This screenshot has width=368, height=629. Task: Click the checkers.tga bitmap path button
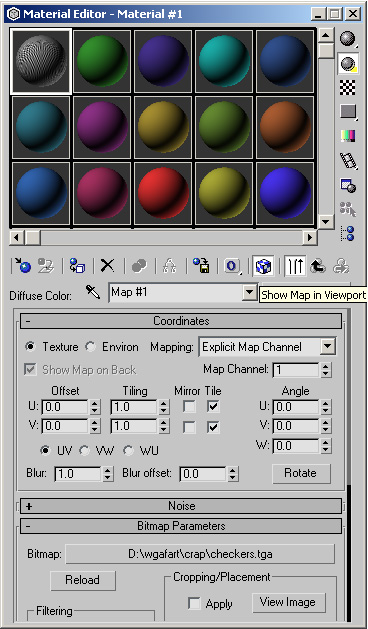(x=200, y=554)
